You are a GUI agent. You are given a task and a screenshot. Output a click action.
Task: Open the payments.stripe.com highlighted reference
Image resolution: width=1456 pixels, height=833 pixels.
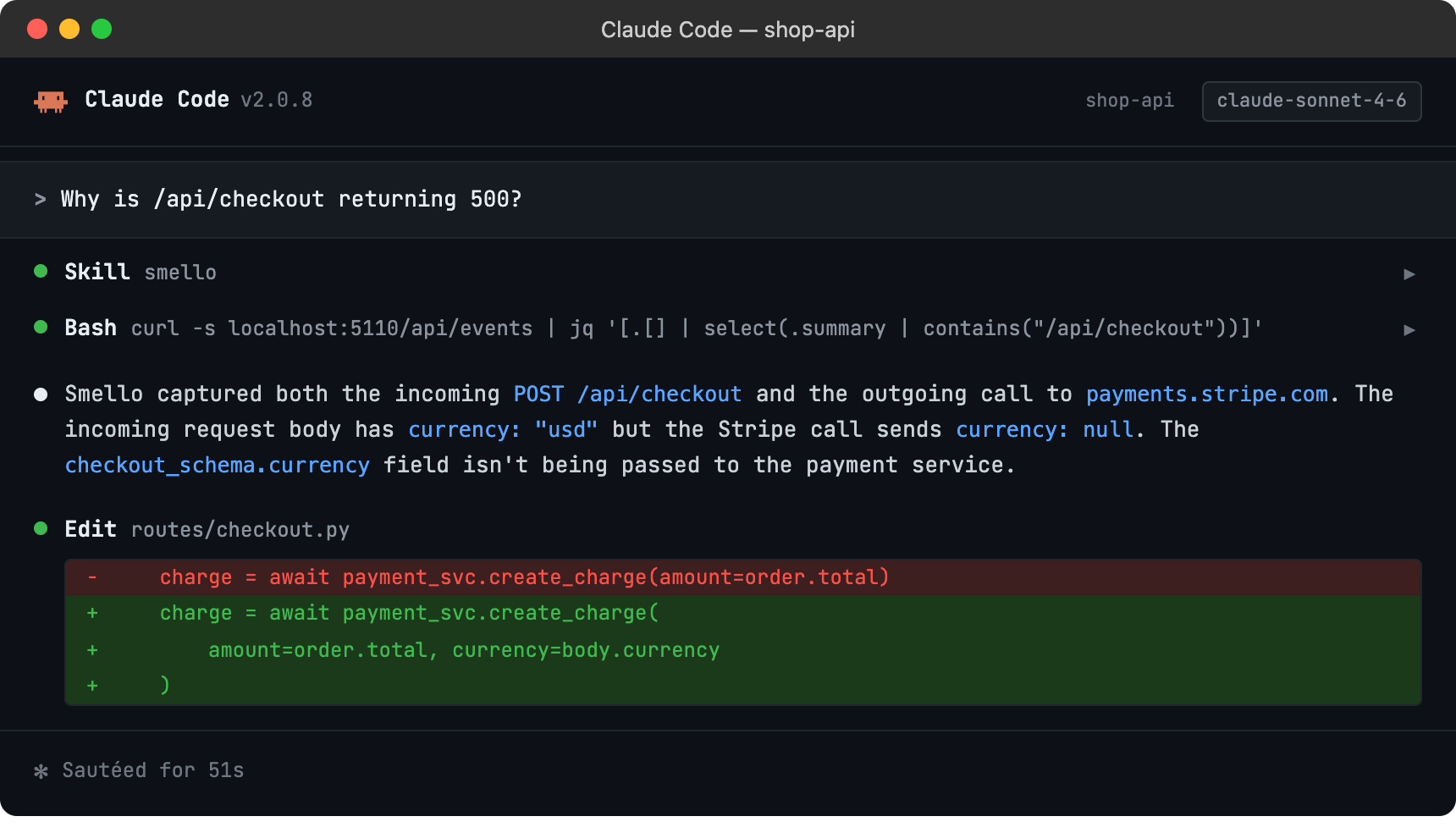click(x=1207, y=394)
